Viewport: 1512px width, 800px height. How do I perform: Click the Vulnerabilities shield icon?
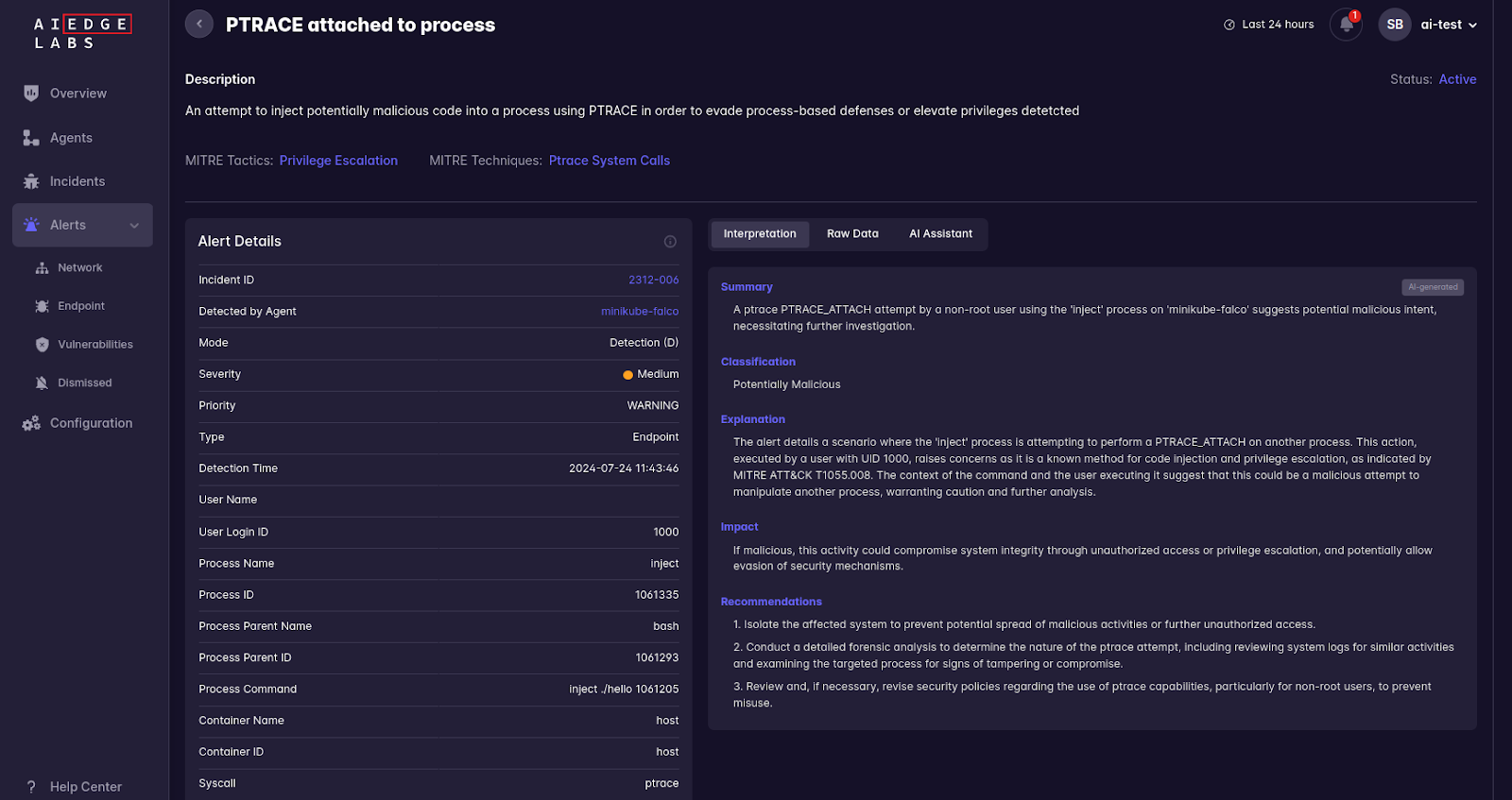tap(42, 345)
